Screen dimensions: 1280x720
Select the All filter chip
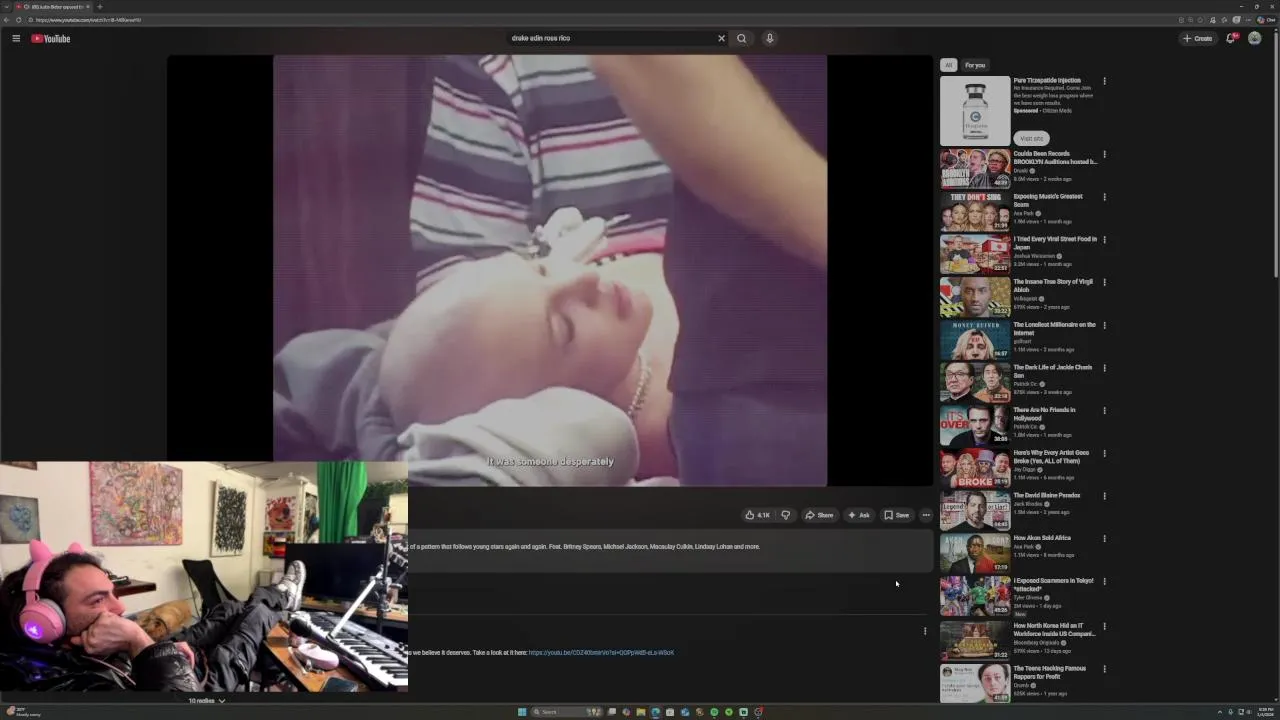click(x=948, y=65)
